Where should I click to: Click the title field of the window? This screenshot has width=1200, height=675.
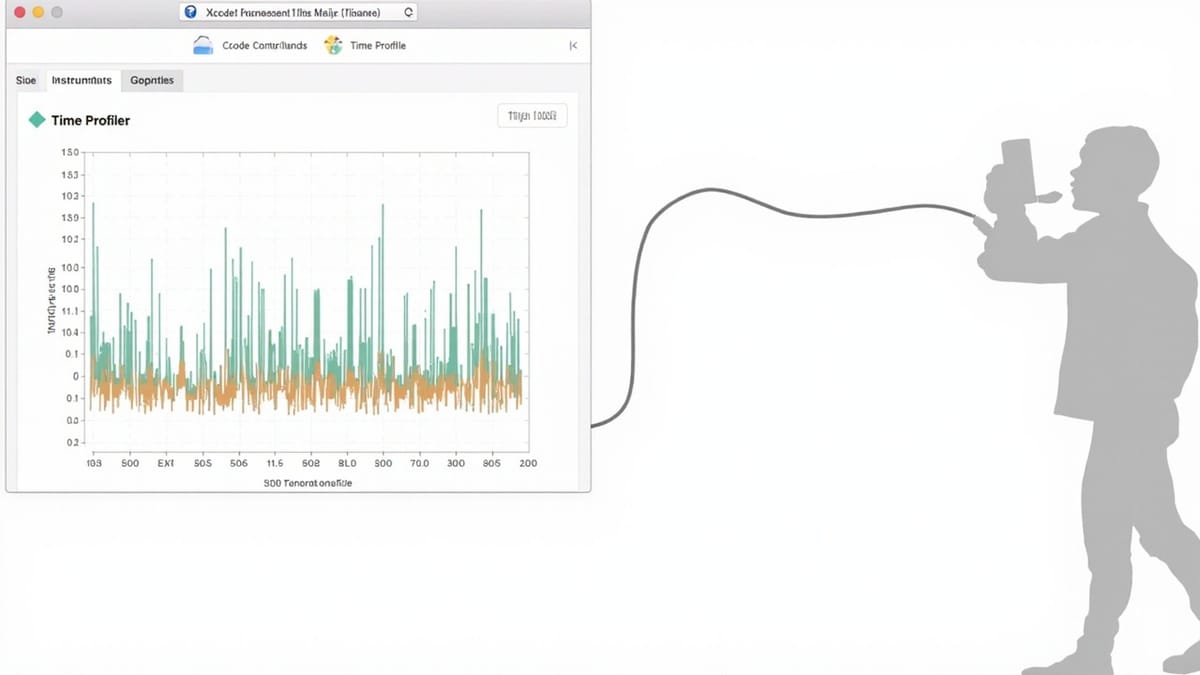pos(299,12)
